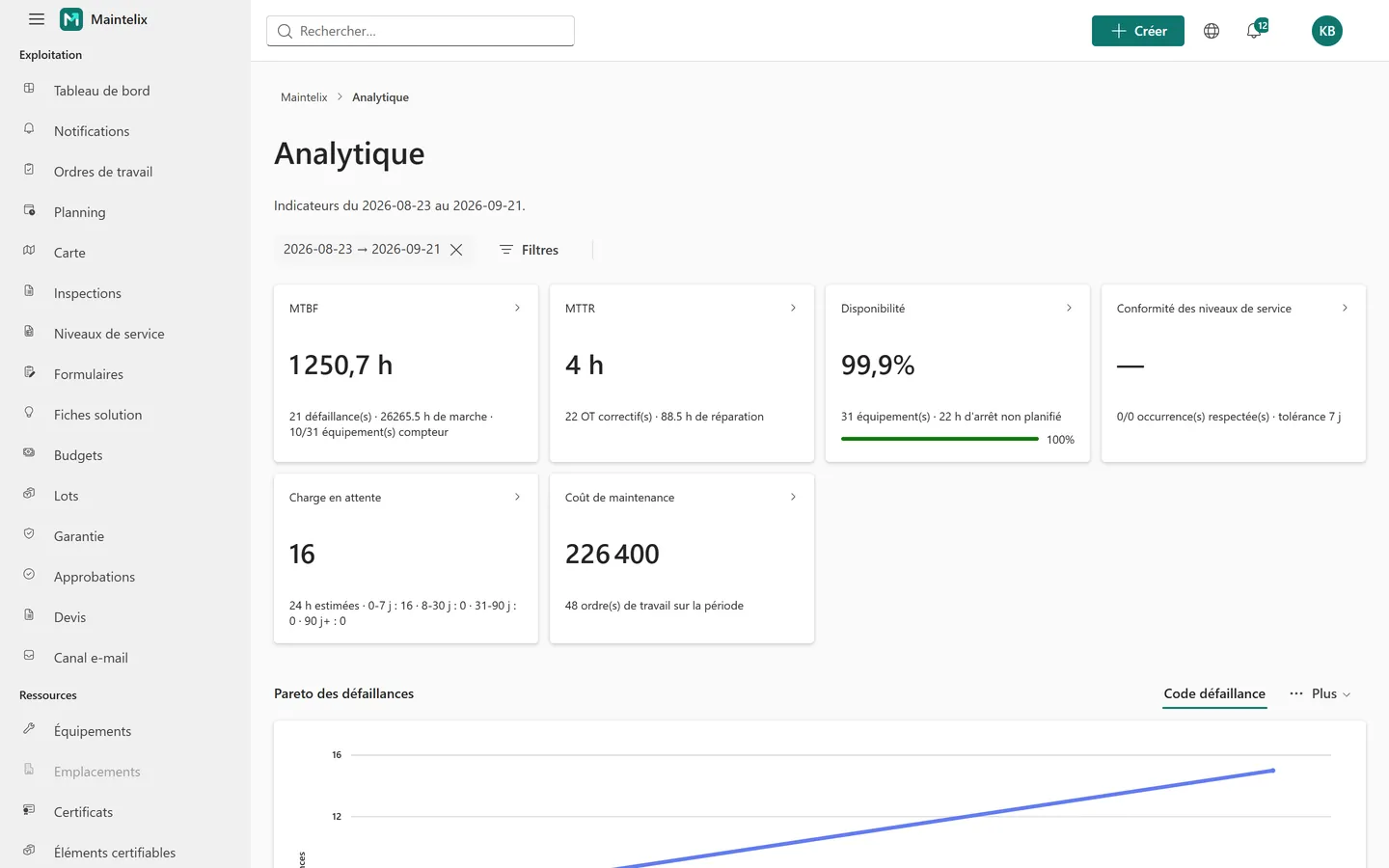Toggle the hamburger navigation menu

(37, 19)
